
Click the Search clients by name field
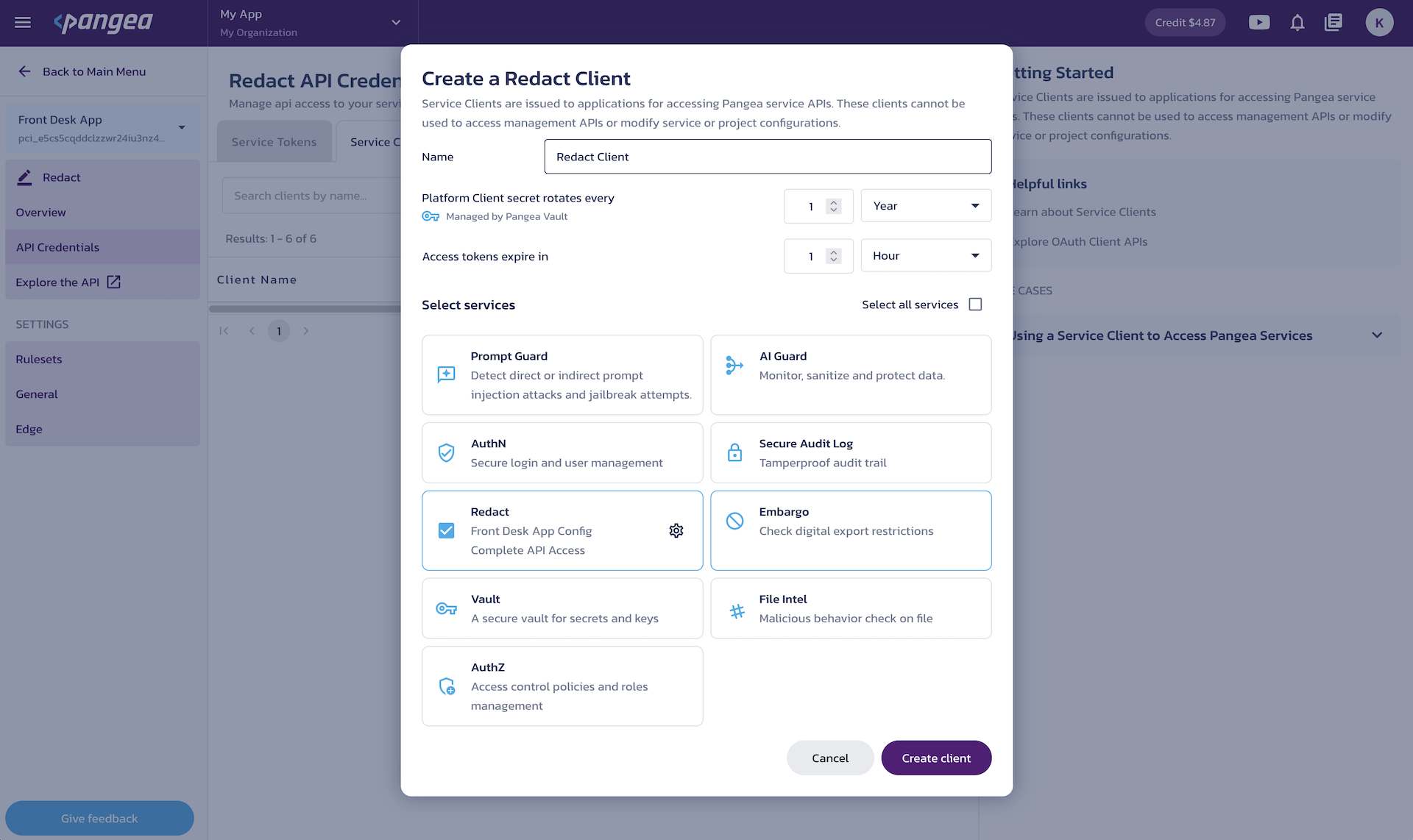[312, 196]
